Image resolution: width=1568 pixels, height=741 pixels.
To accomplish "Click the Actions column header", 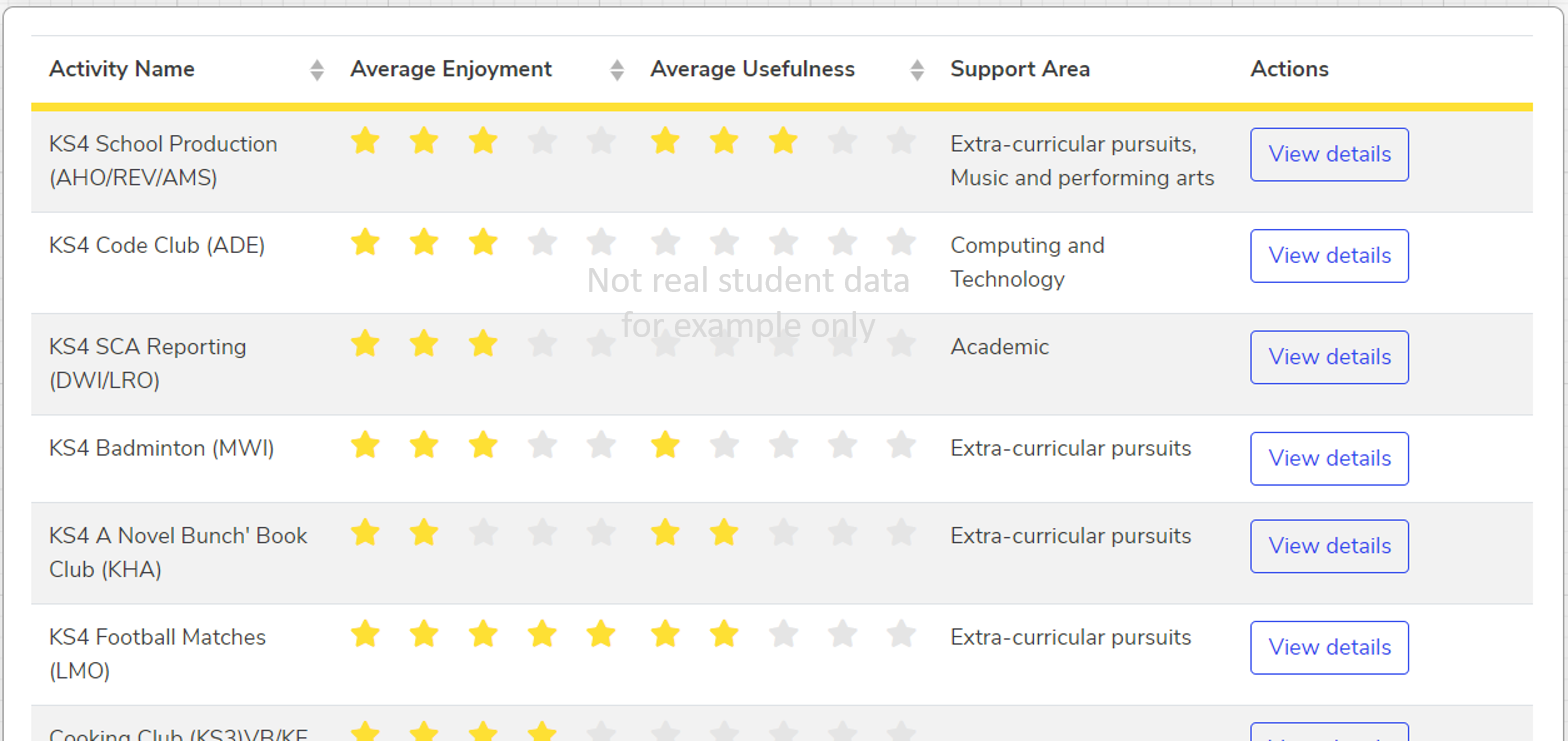I will click(x=1289, y=69).
